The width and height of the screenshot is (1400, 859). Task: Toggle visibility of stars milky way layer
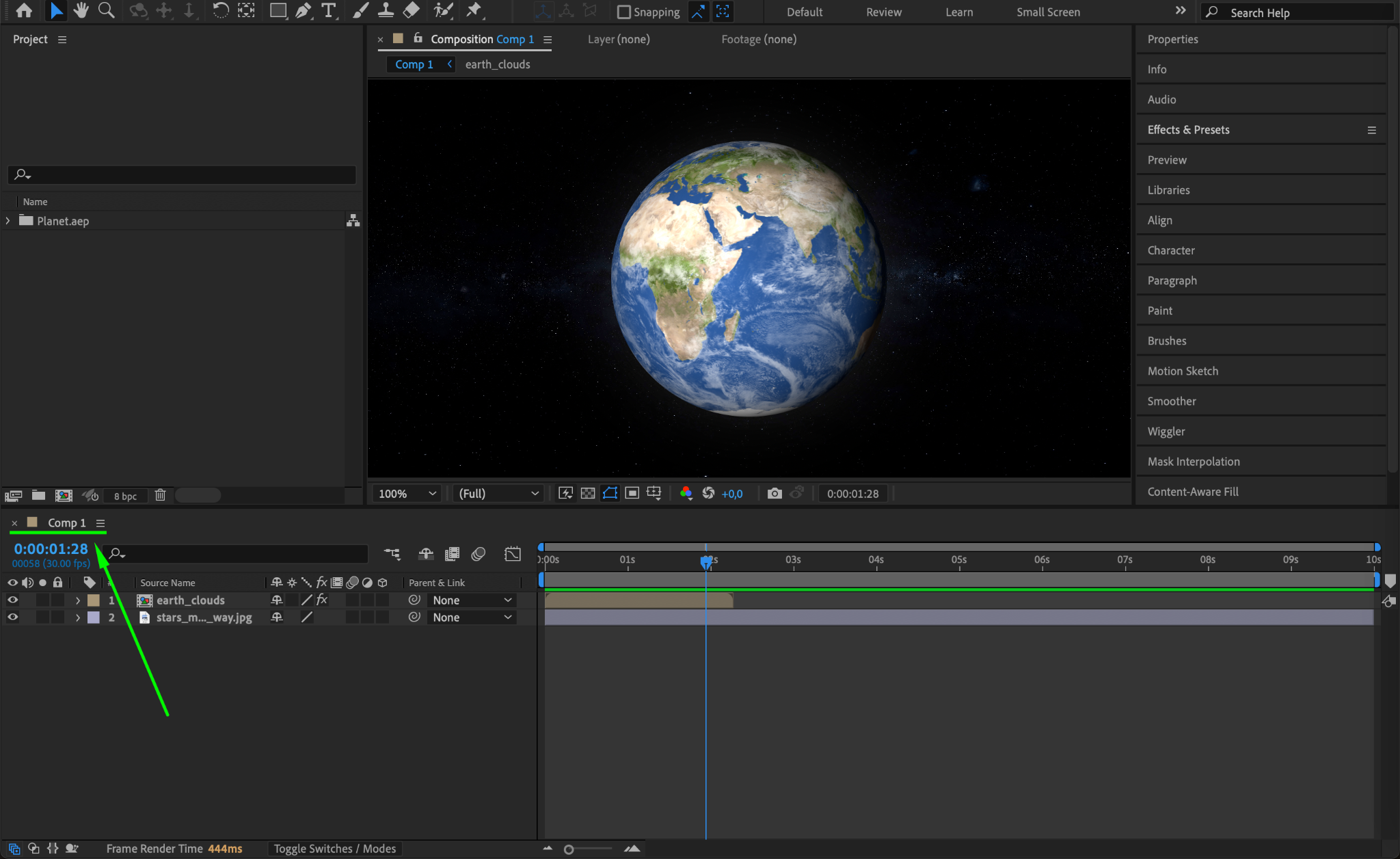tap(12, 617)
